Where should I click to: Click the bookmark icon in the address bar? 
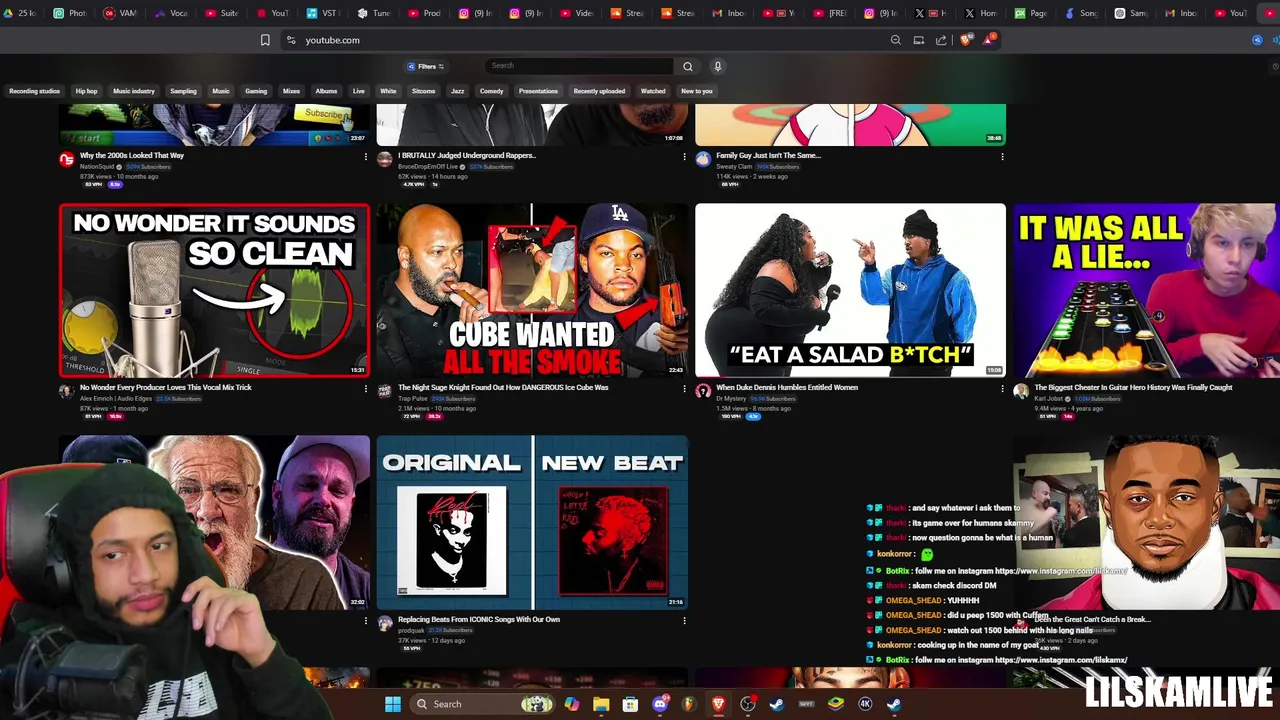coord(265,40)
